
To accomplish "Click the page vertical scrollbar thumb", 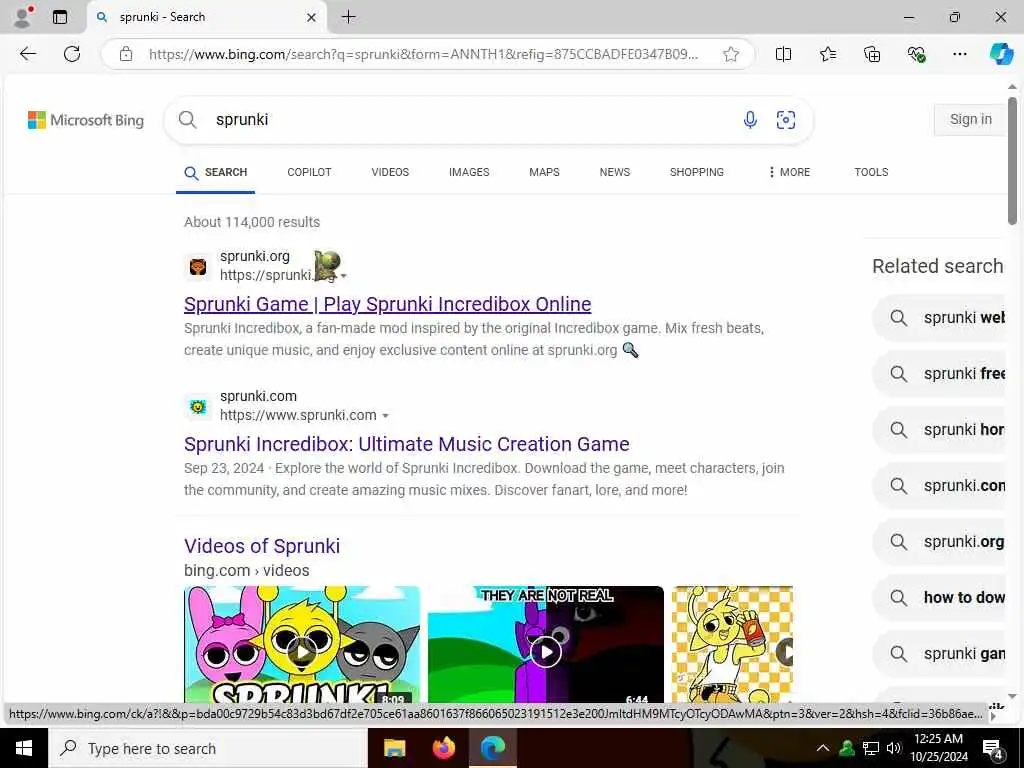I will click(1012, 161).
